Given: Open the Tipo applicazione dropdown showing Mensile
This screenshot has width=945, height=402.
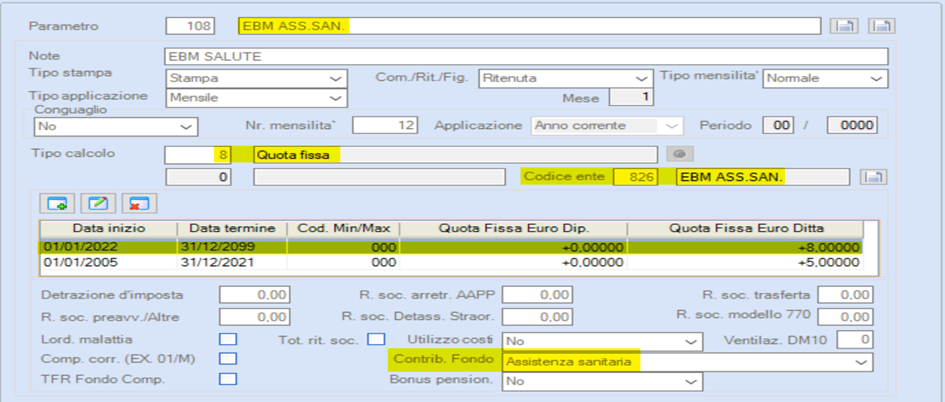Looking at the screenshot, I should click(257, 97).
